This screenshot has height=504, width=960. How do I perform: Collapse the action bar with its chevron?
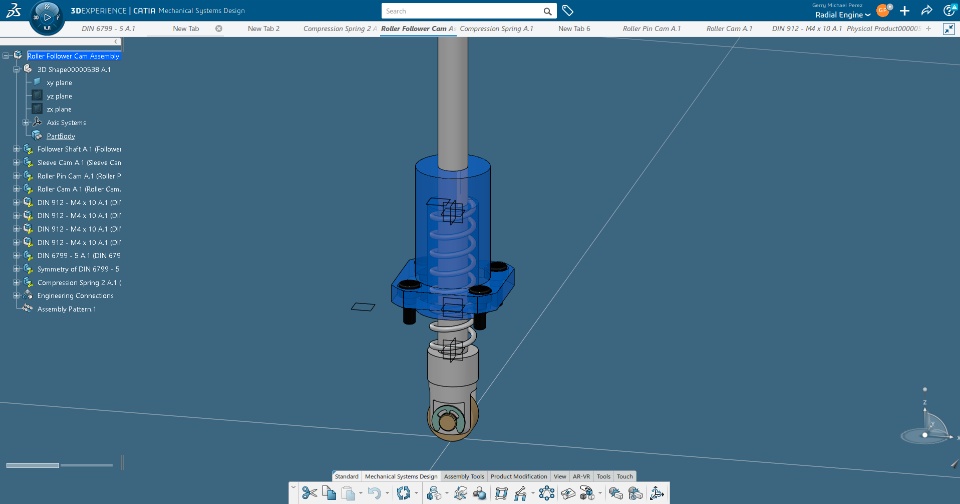pyautogui.click(x=293, y=488)
